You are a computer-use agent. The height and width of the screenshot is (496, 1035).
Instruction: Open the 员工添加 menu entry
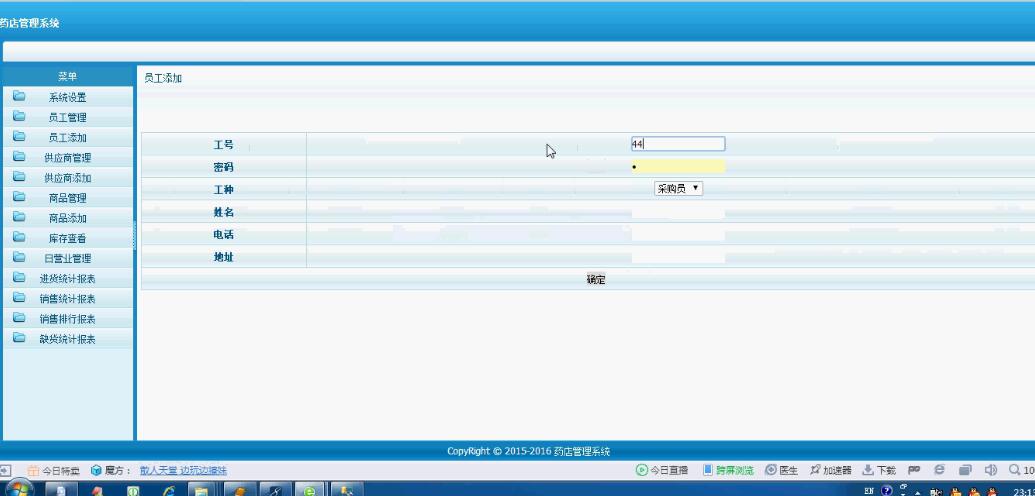[x=67, y=137]
